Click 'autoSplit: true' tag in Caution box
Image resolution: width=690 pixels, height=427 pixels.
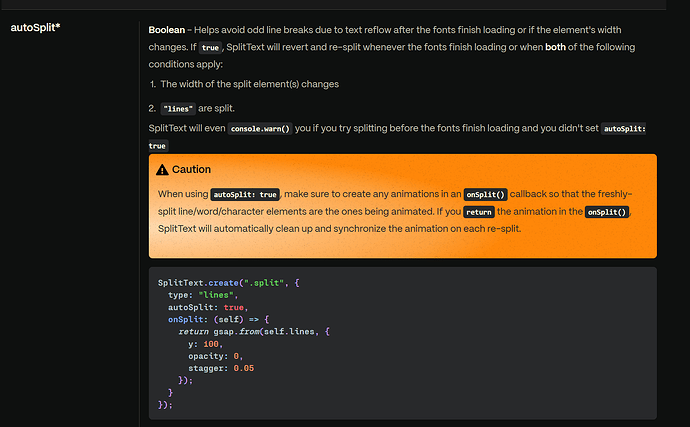(x=245, y=194)
